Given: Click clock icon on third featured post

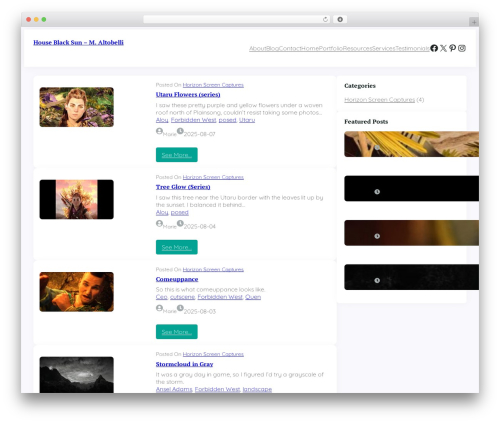Looking at the screenshot, I should (x=377, y=236).
